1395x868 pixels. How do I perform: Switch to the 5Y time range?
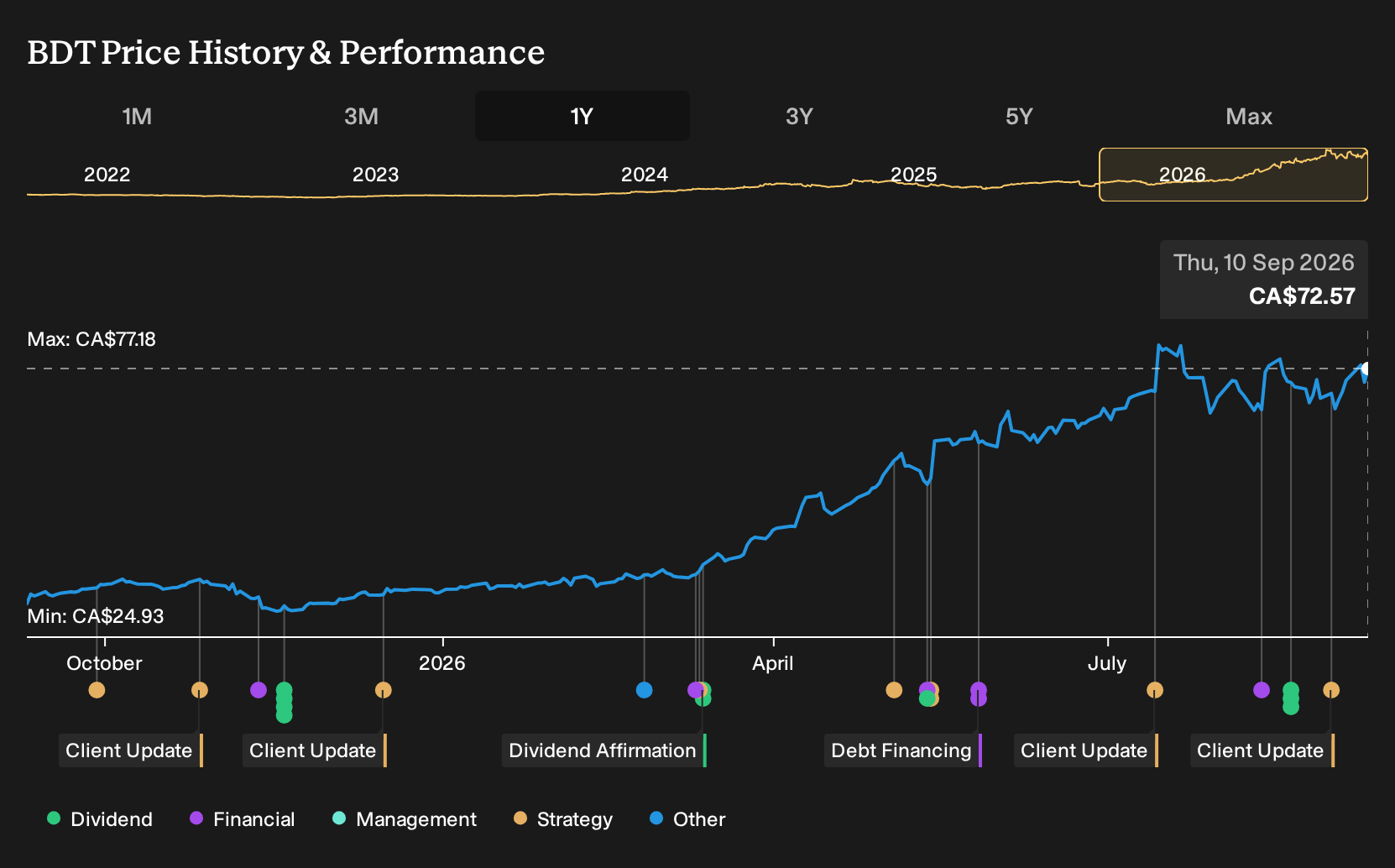tap(1019, 116)
